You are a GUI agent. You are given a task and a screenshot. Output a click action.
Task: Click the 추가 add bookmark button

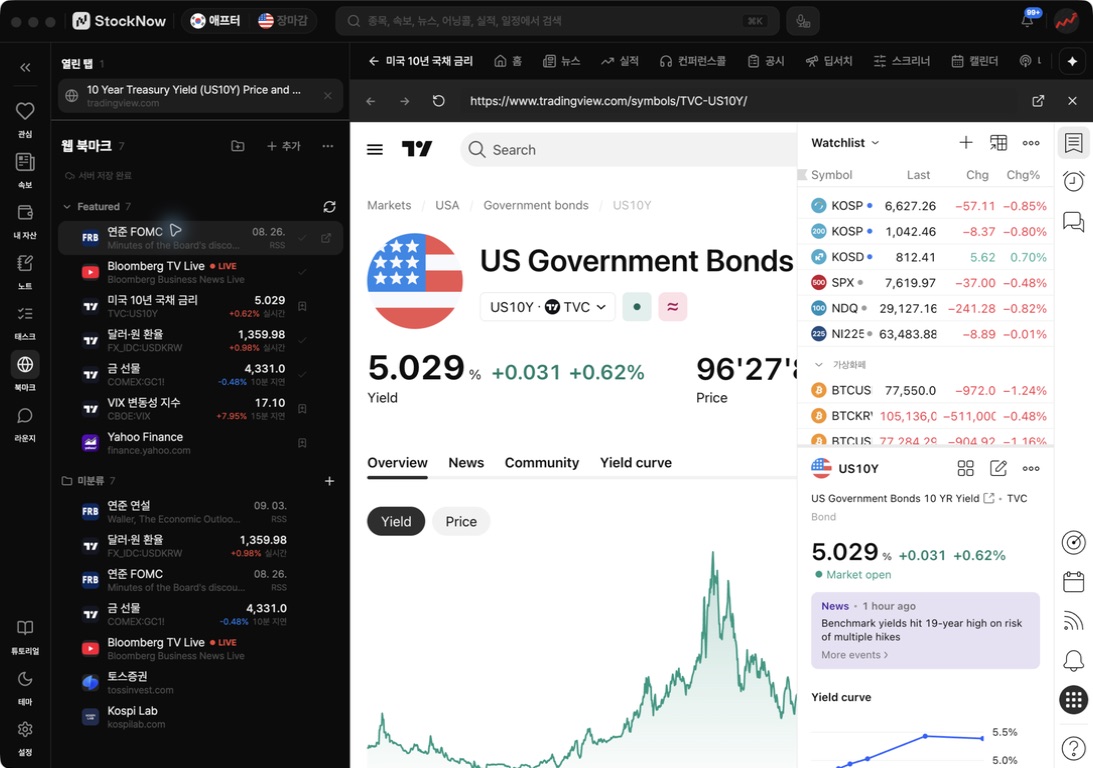pyautogui.click(x=284, y=146)
